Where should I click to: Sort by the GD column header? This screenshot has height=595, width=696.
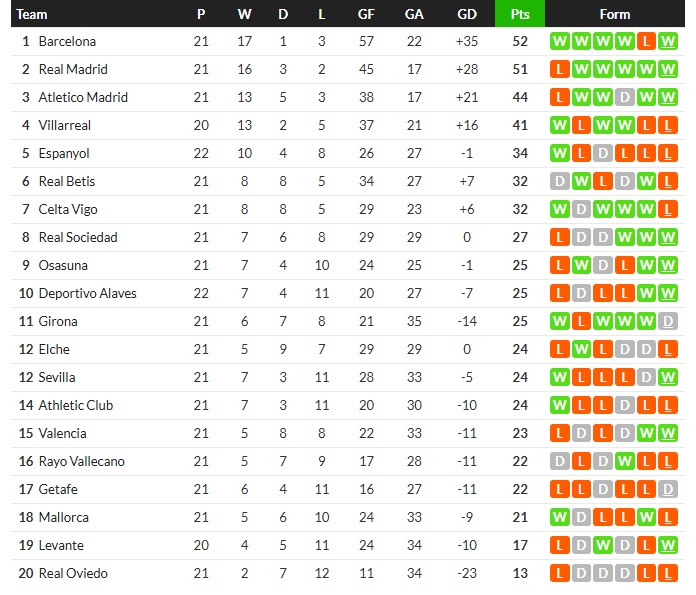(466, 14)
